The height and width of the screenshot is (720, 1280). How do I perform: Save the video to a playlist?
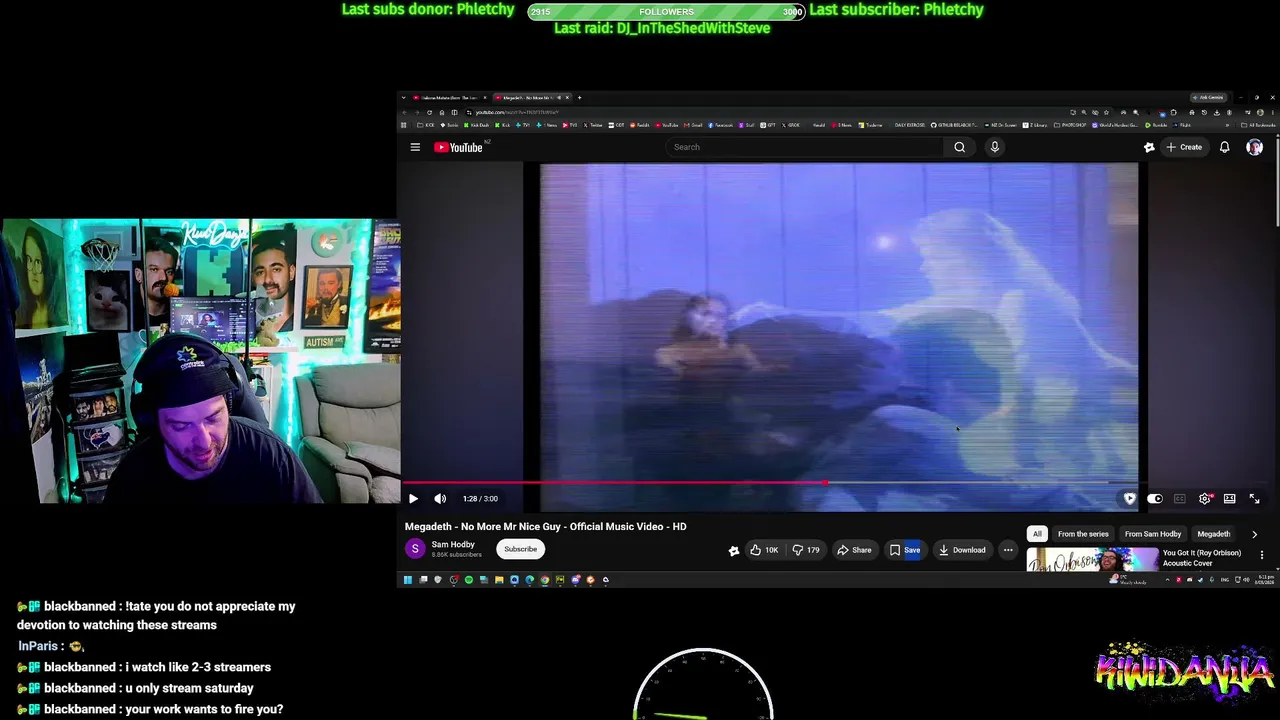click(x=905, y=550)
